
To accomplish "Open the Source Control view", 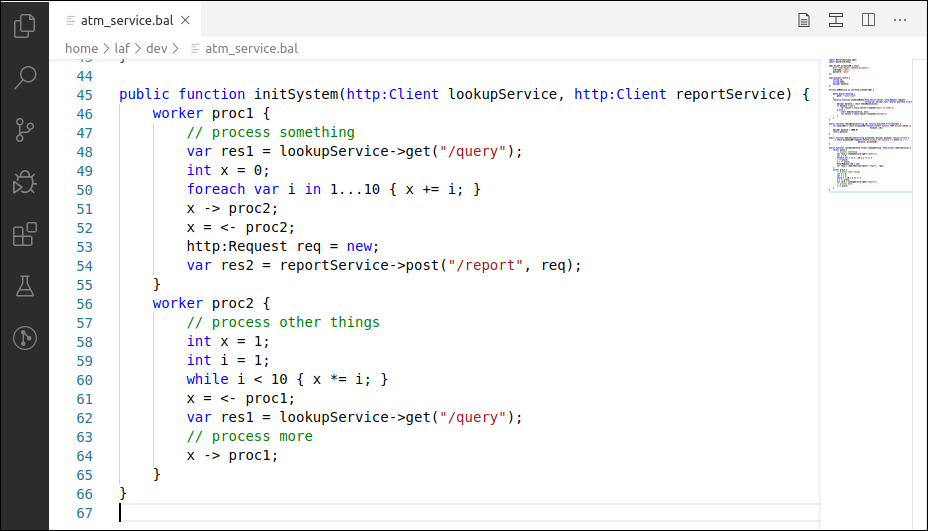I will click(24, 130).
